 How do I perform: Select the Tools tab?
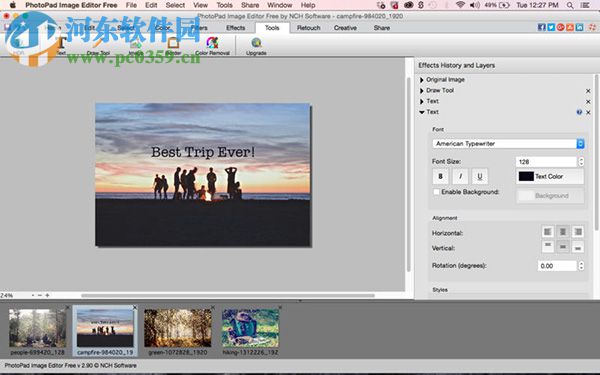coord(272,28)
